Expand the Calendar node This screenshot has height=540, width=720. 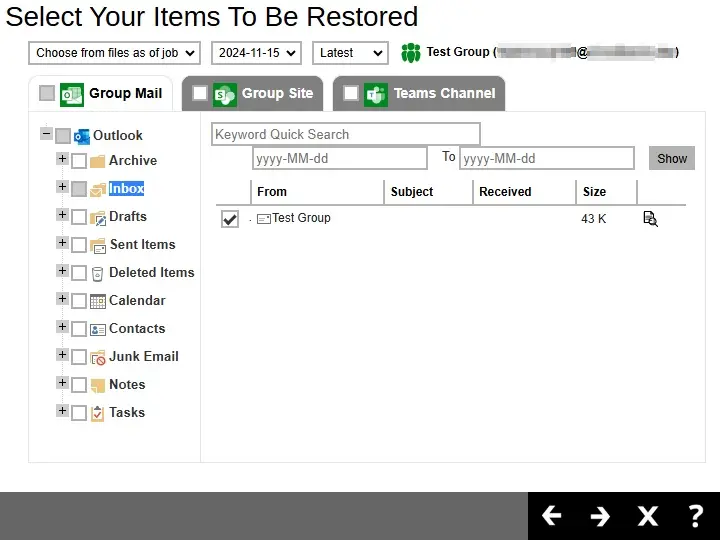click(62, 299)
